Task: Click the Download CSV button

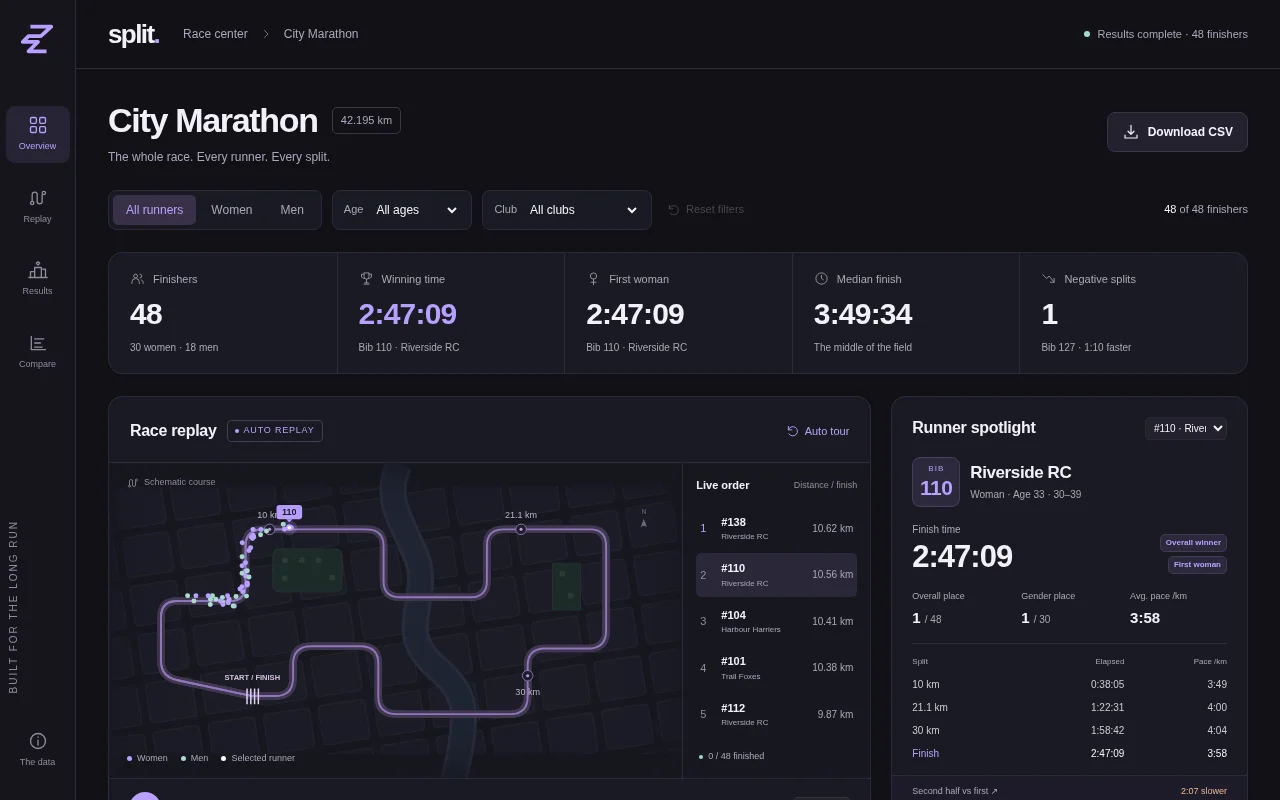Action: click(x=1177, y=132)
